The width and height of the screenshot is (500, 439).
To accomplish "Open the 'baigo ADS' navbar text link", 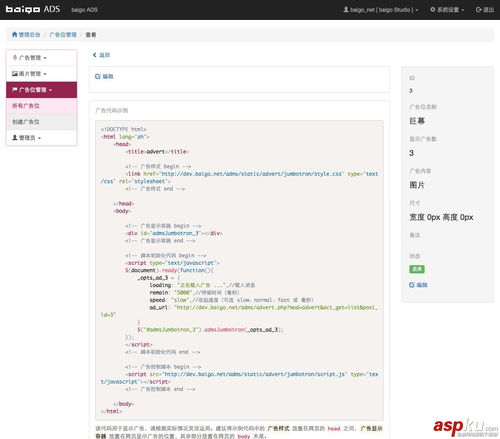I will point(84,10).
